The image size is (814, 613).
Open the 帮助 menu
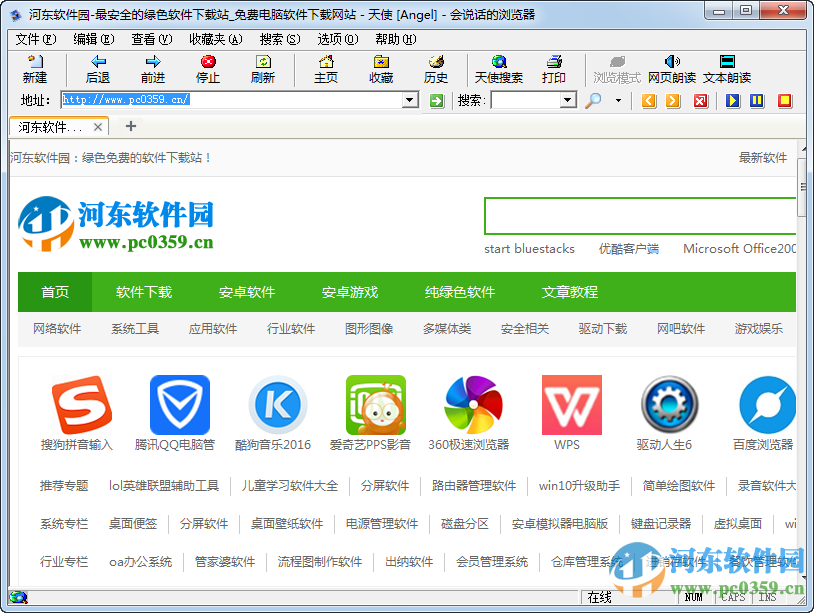(x=396, y=39)
